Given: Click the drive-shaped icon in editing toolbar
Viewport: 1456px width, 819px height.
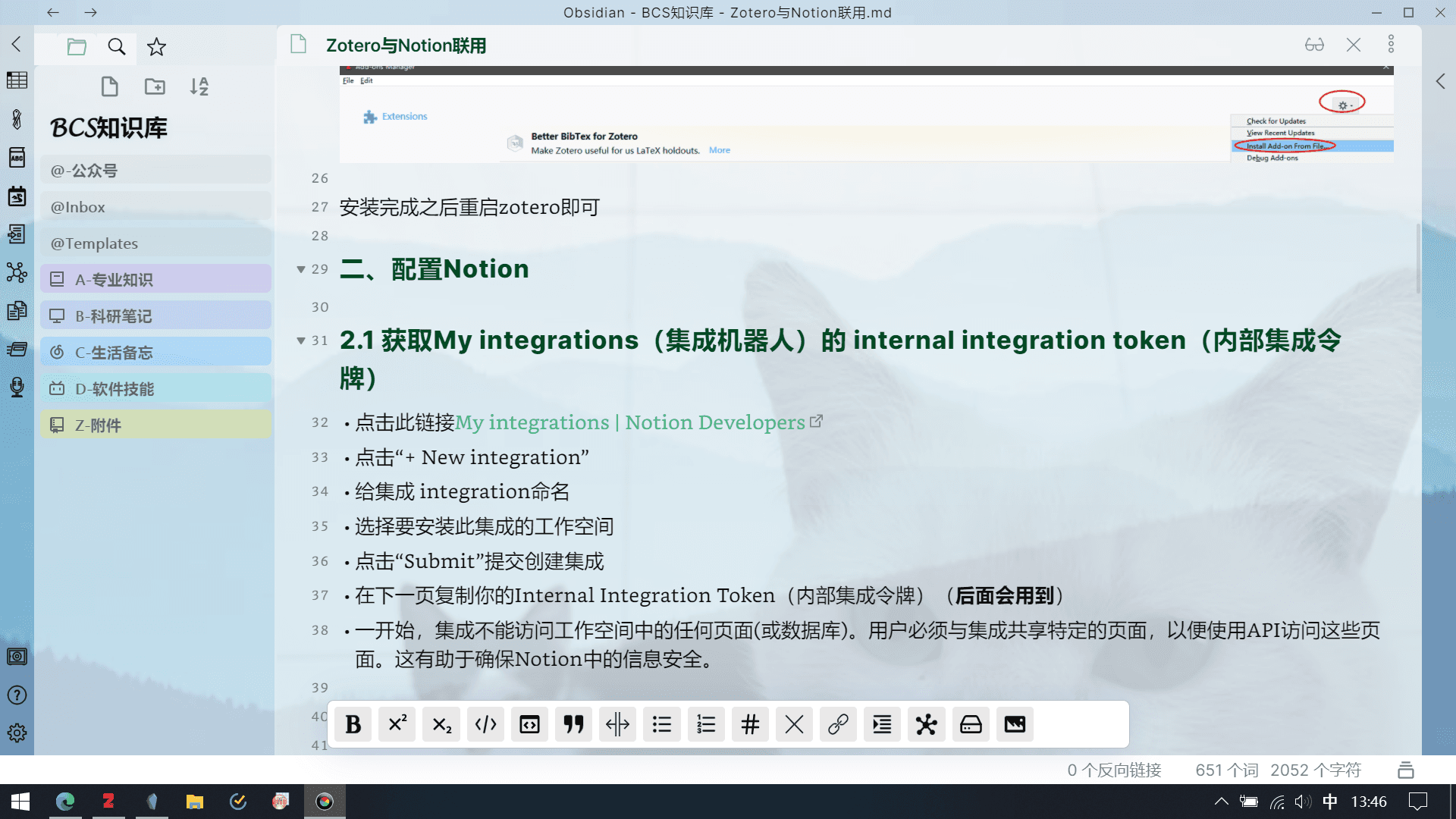Looking at the screenshot, I should click(x=971, y=724).
